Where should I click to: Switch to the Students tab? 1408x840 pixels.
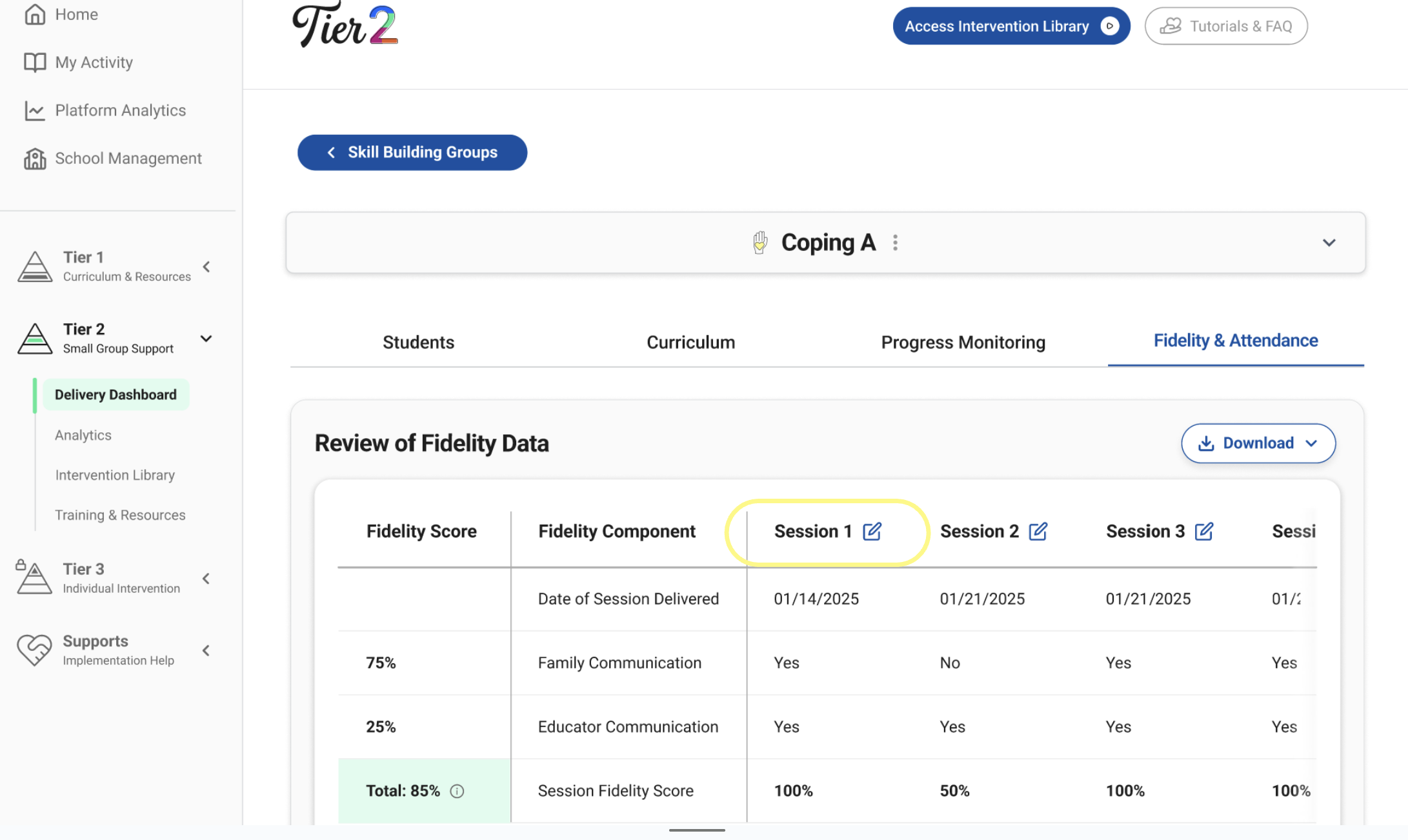click(x=418, y=342)
